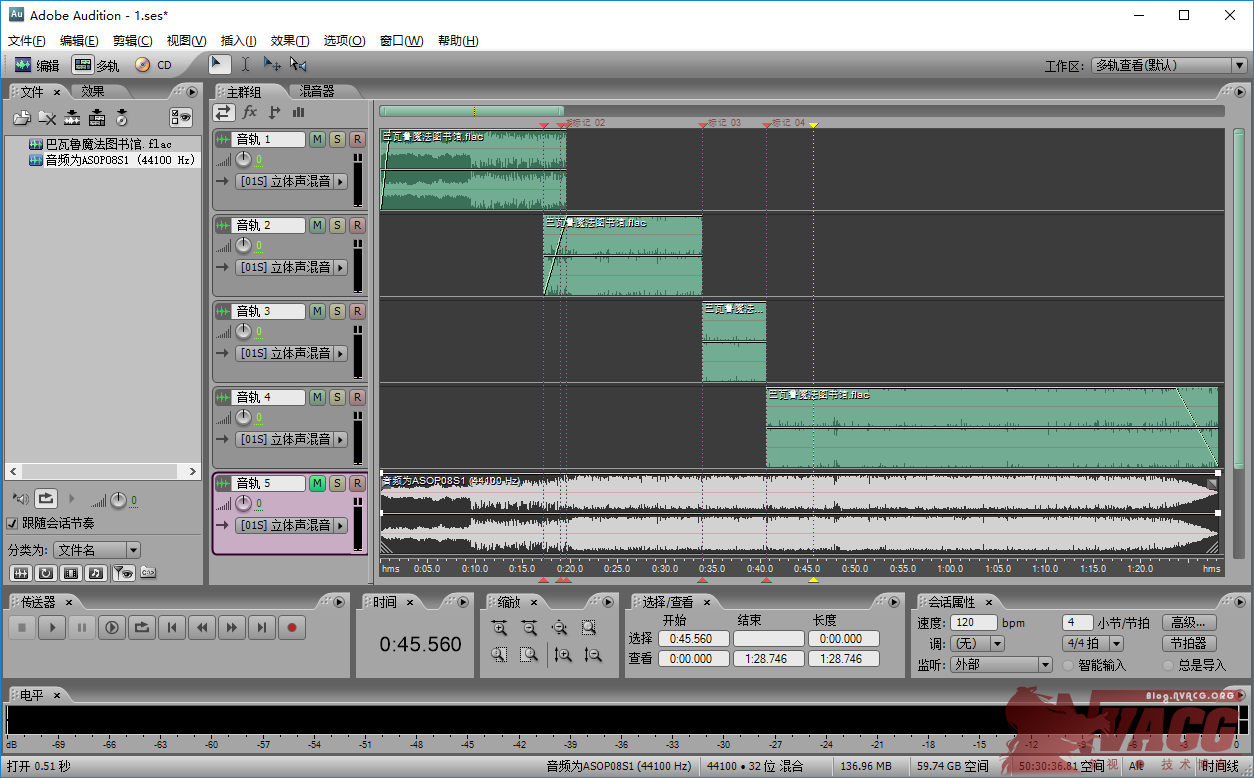Click the 速度 tempo field showing 120

pyautogui.click(x=974, y=622)
